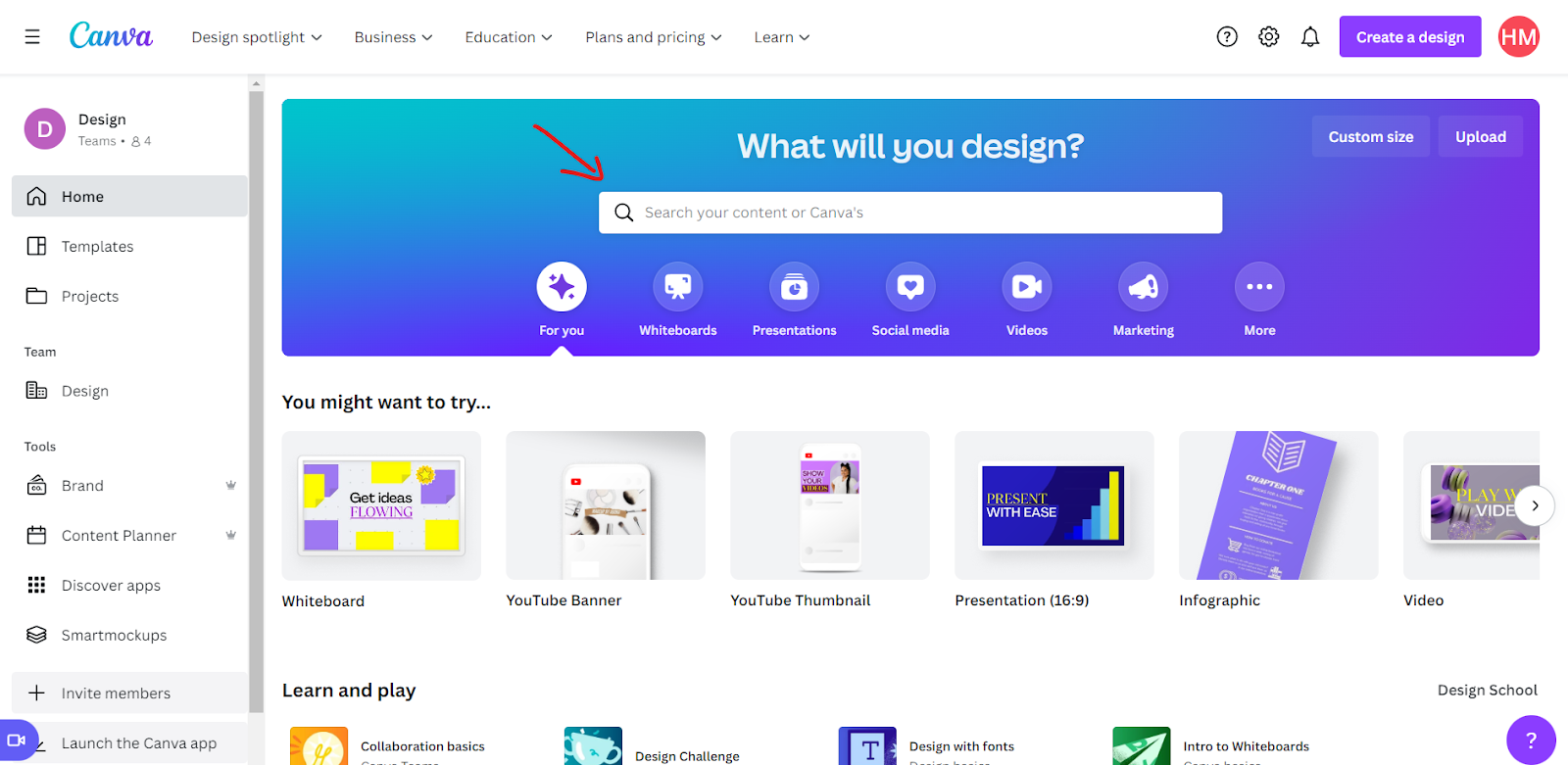
Task: Open Templates in the sidebar
Action: click(129, 246)
